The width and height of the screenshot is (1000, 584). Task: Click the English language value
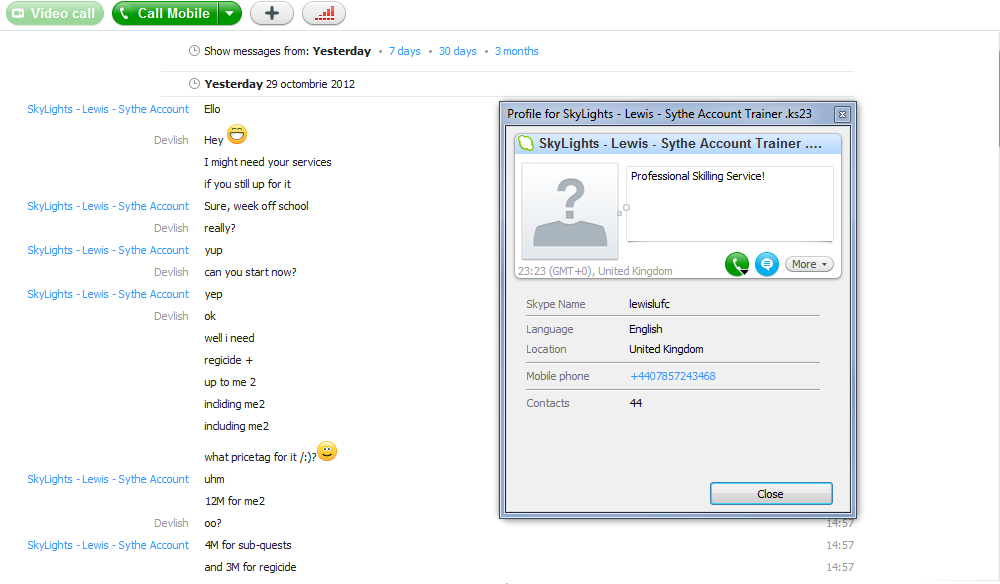645,329
